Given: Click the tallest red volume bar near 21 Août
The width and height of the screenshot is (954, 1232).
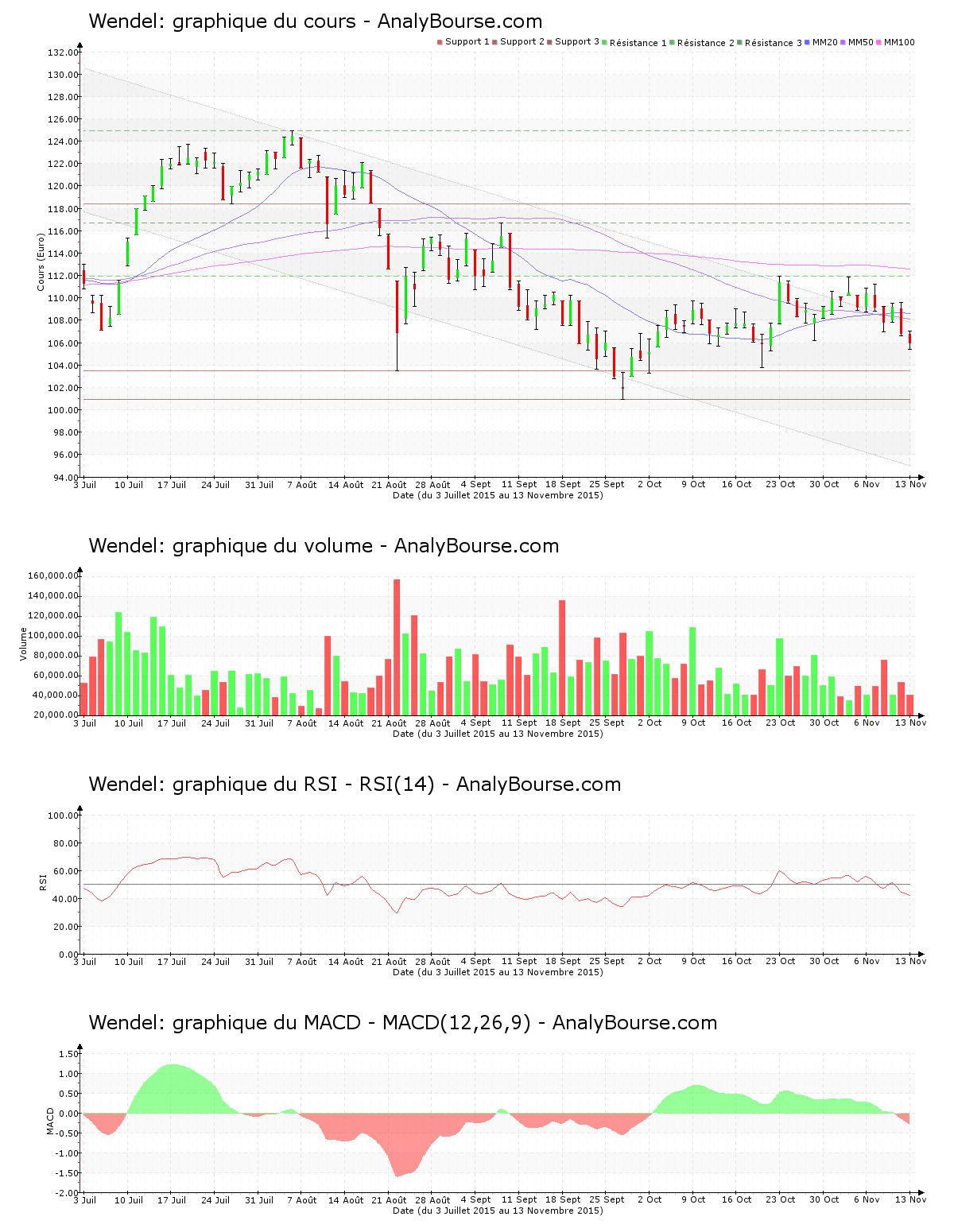Looking at the screenshot, I should point(397,647).
